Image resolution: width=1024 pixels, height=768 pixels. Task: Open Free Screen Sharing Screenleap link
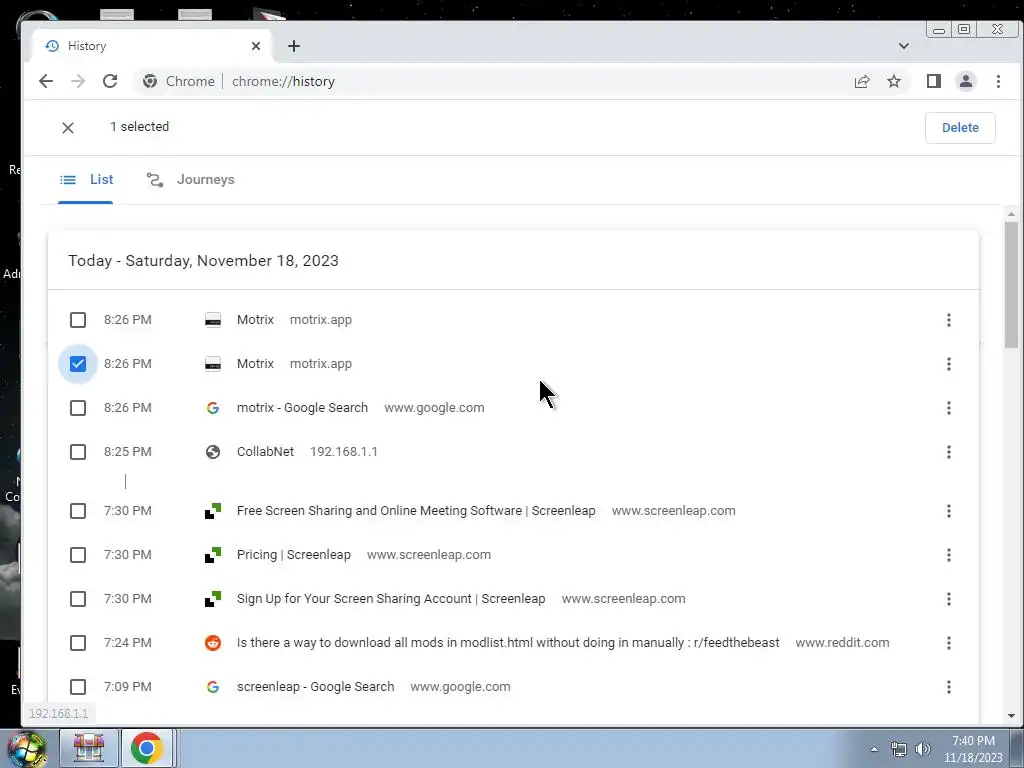pos(416,511)
